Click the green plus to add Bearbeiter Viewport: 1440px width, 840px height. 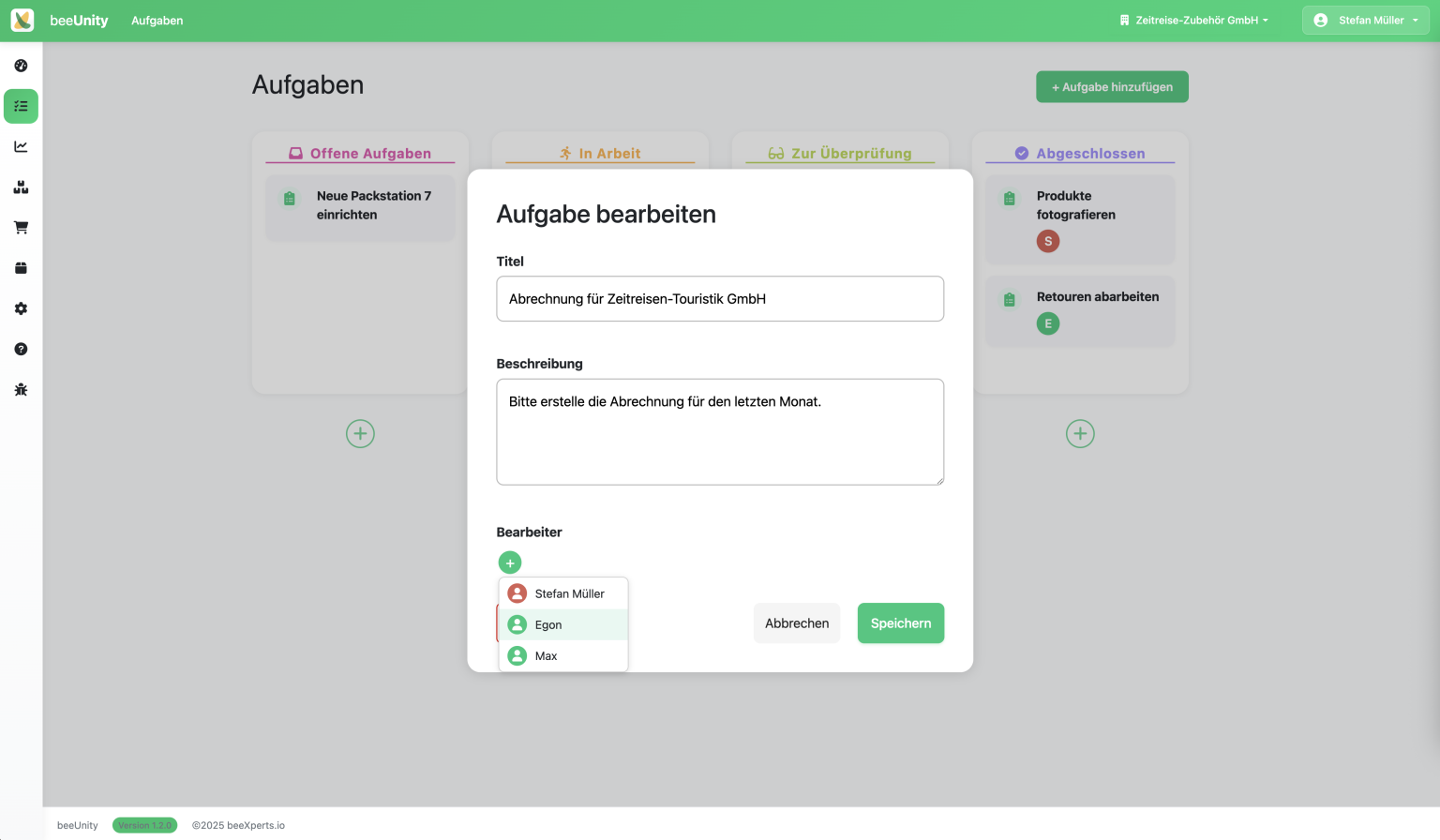click(510, 562)
